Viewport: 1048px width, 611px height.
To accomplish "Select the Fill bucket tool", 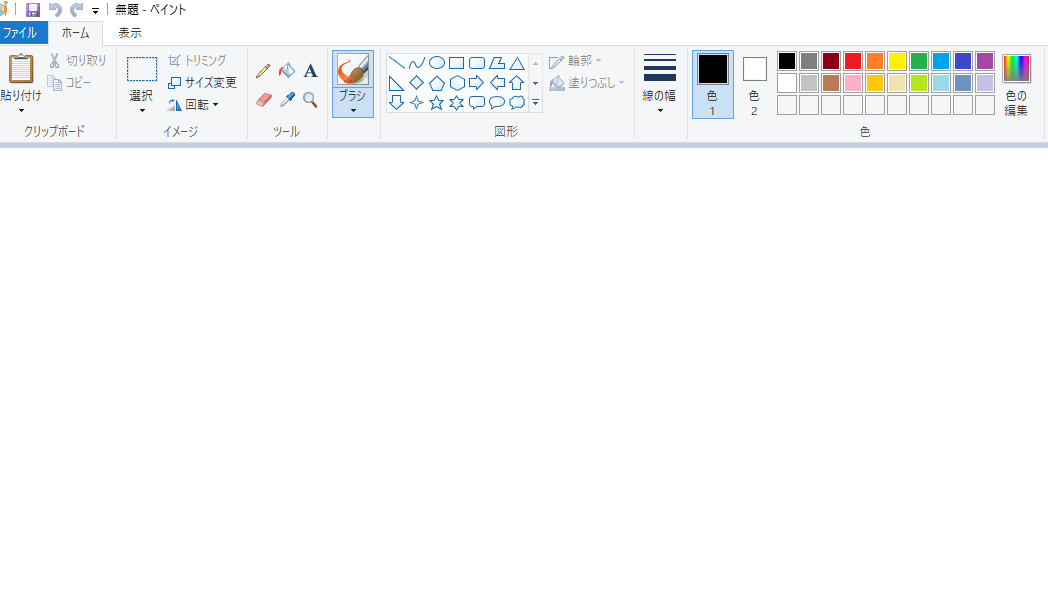I will tap(287, 71).
